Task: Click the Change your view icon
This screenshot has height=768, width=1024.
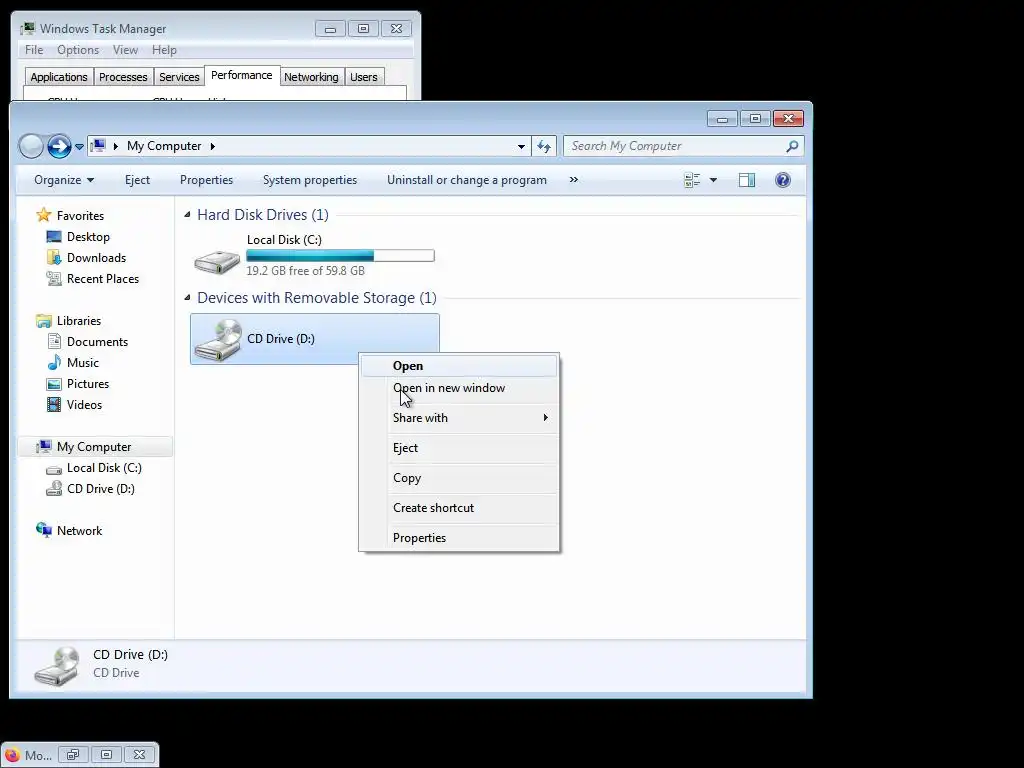Action: [692, 180]
